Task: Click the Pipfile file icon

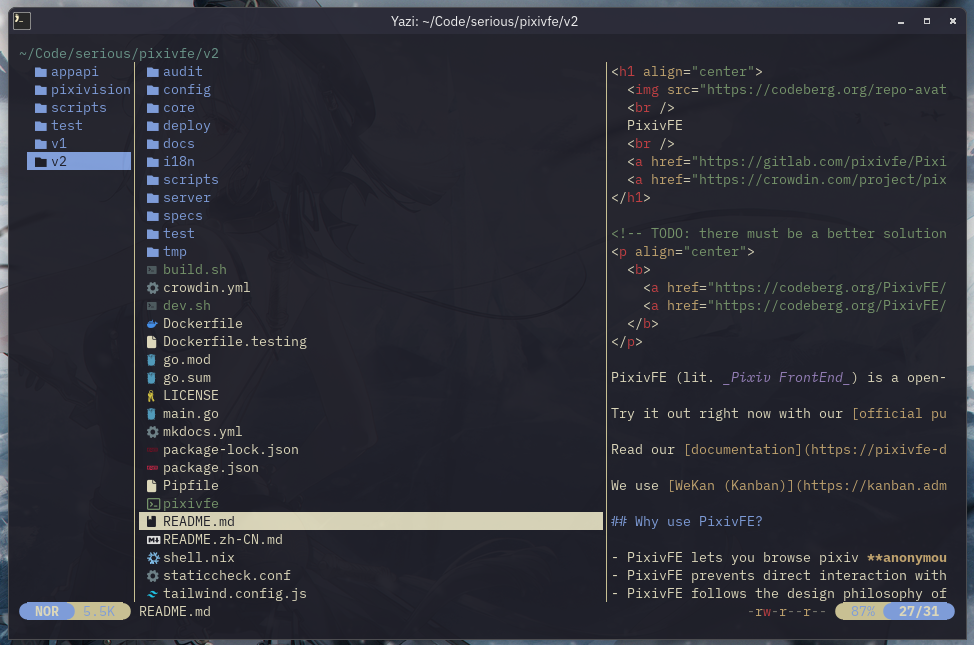Action: 152,486
